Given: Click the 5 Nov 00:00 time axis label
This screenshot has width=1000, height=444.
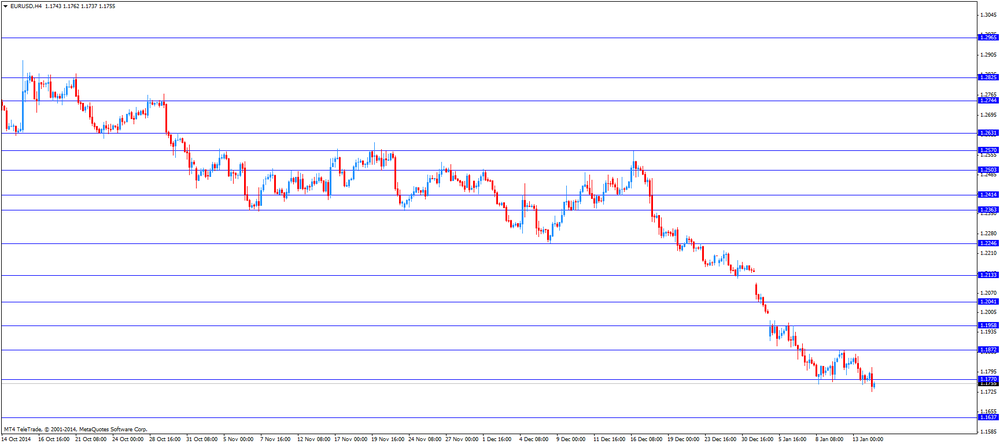Looking at the screenshot, I should (x=240, y=440).
